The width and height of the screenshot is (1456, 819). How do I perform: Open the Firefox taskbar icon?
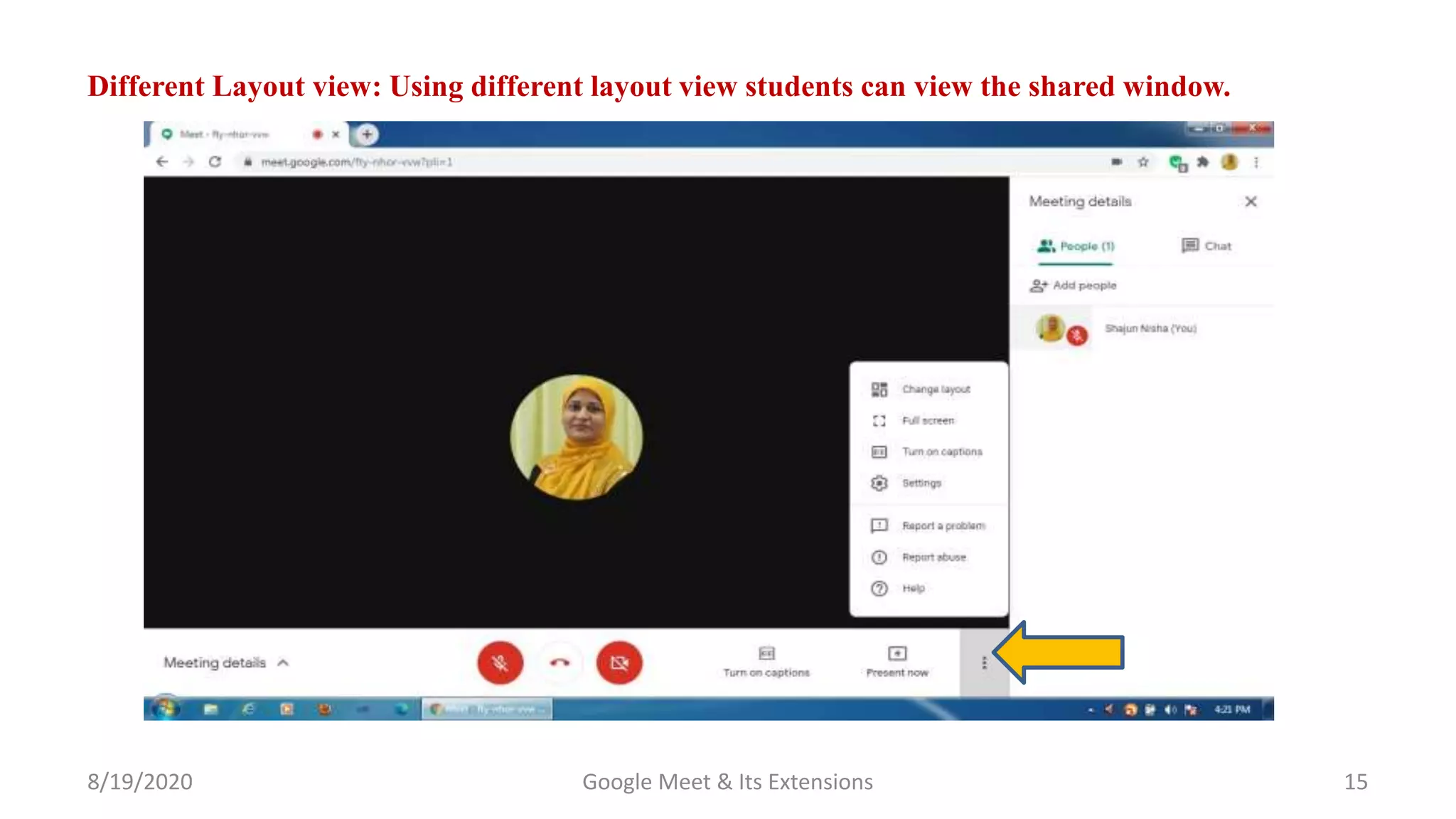coord(325,709)
